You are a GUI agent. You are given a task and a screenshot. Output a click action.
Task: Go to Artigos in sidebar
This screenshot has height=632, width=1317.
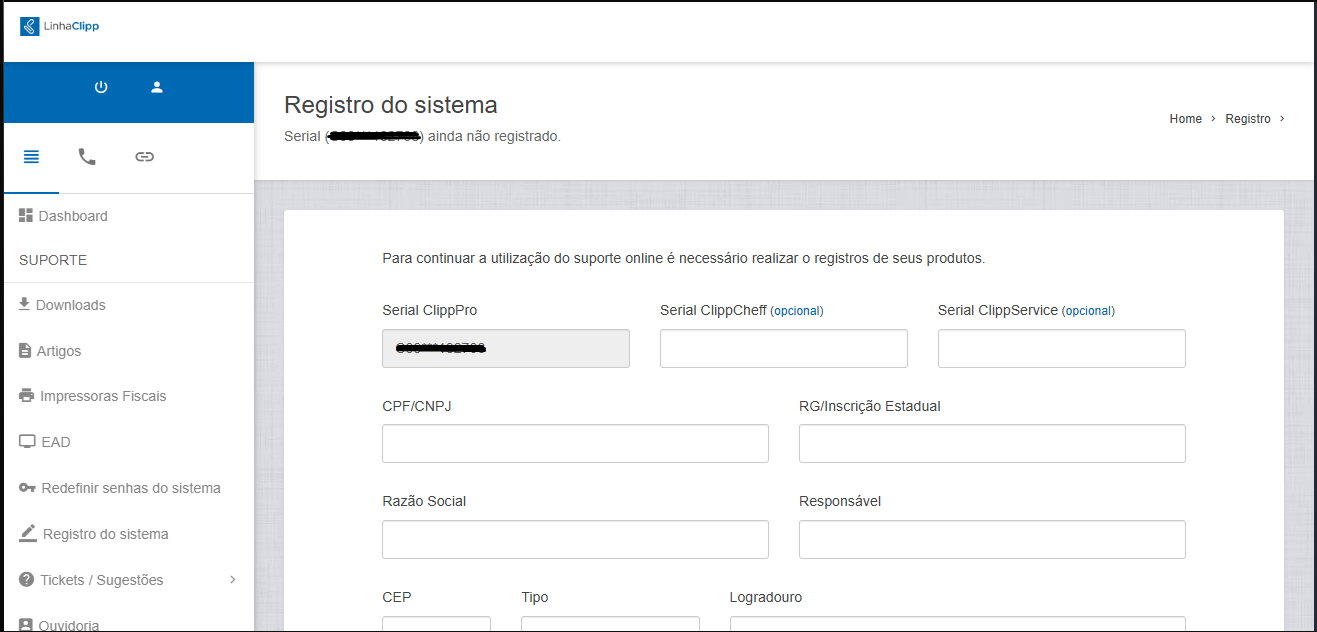click(x=58, y=351)
